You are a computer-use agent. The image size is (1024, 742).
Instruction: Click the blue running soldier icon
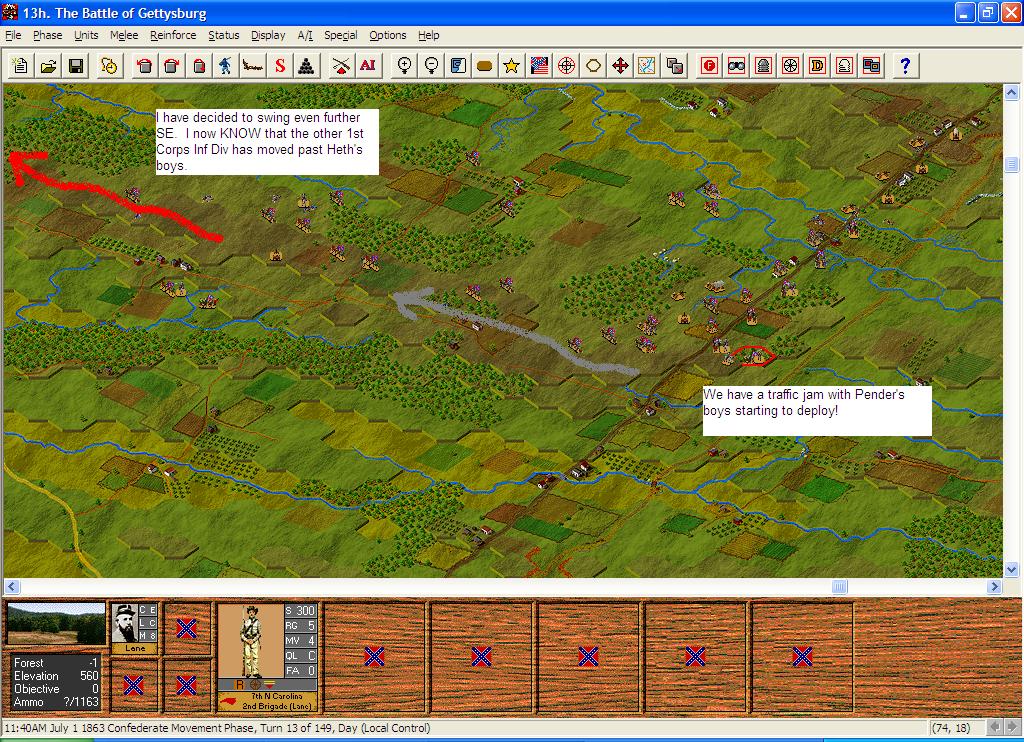(225, 65)
